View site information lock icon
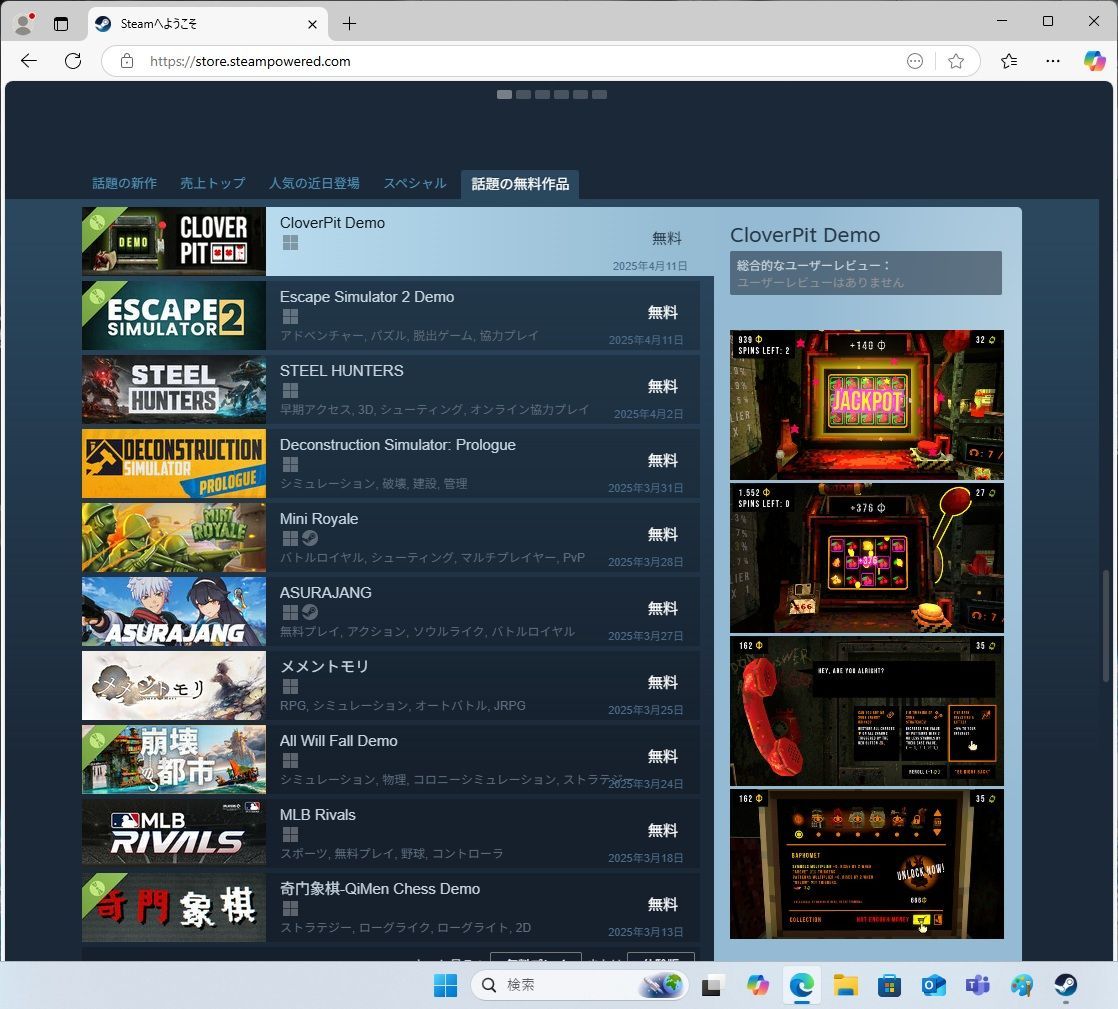 [x=127, y=61]
